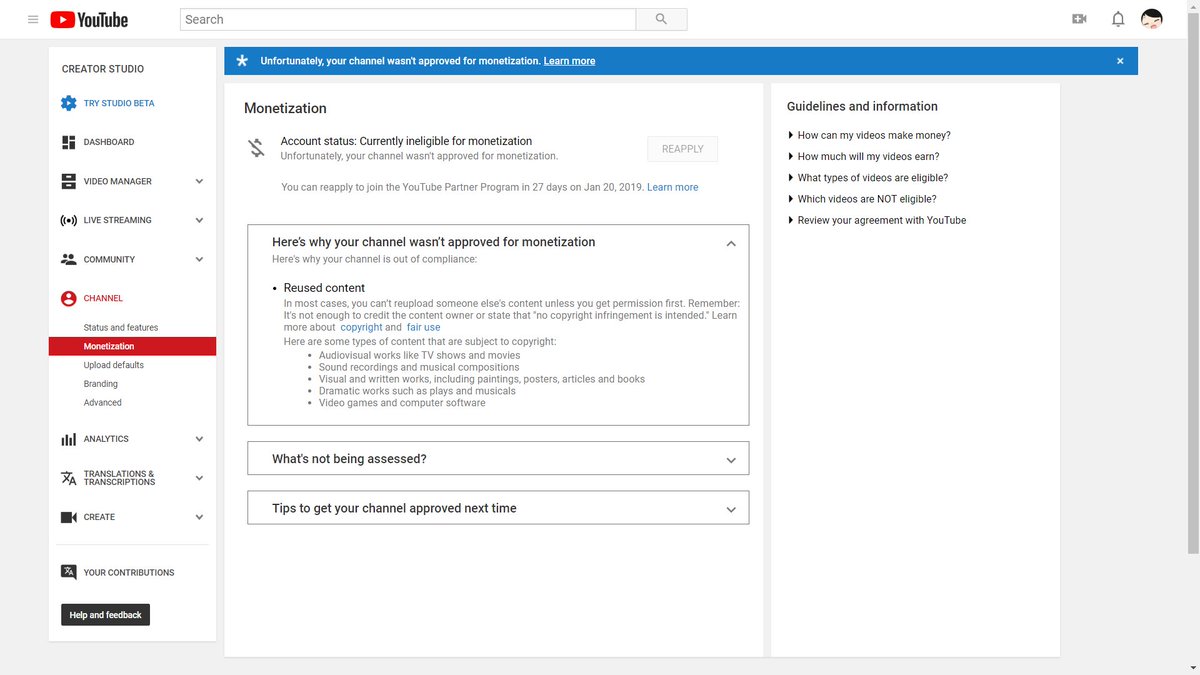Viewport: 1200px width, 675px height.
Task: Click the Reused content bullet text
Action: (324, 288)
